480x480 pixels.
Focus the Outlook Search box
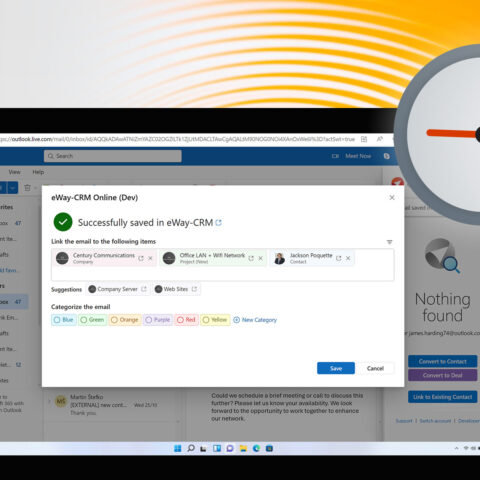pyautogui.click(x=113, y=156)
